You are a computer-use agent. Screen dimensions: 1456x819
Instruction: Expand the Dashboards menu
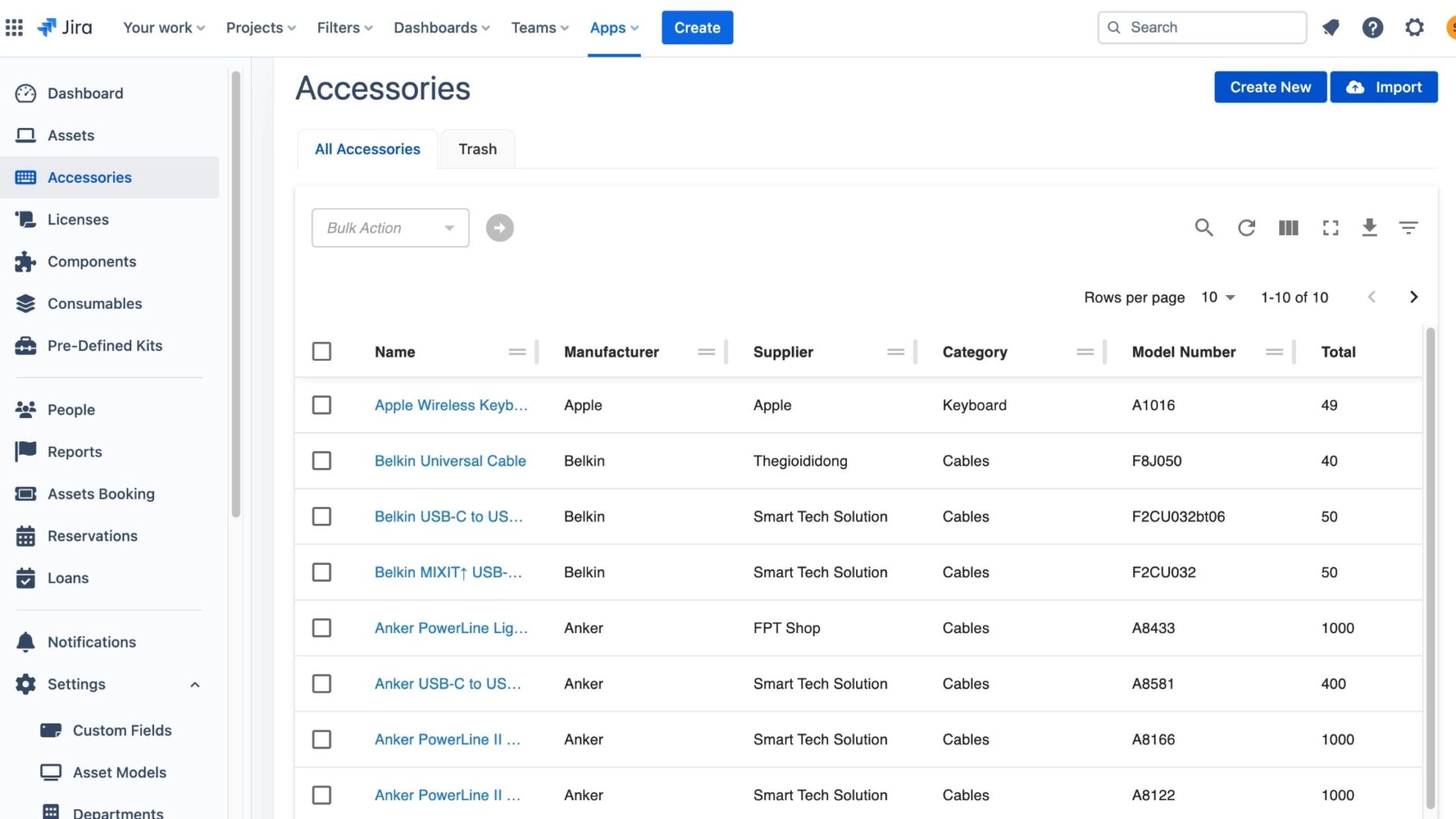(441, 27)
